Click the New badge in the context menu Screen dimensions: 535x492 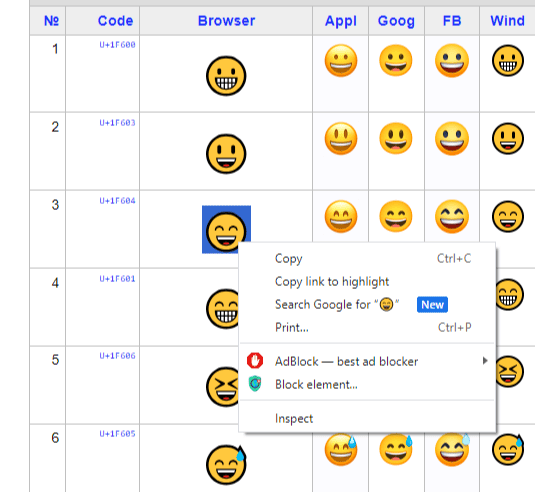(x=432, y=304)
